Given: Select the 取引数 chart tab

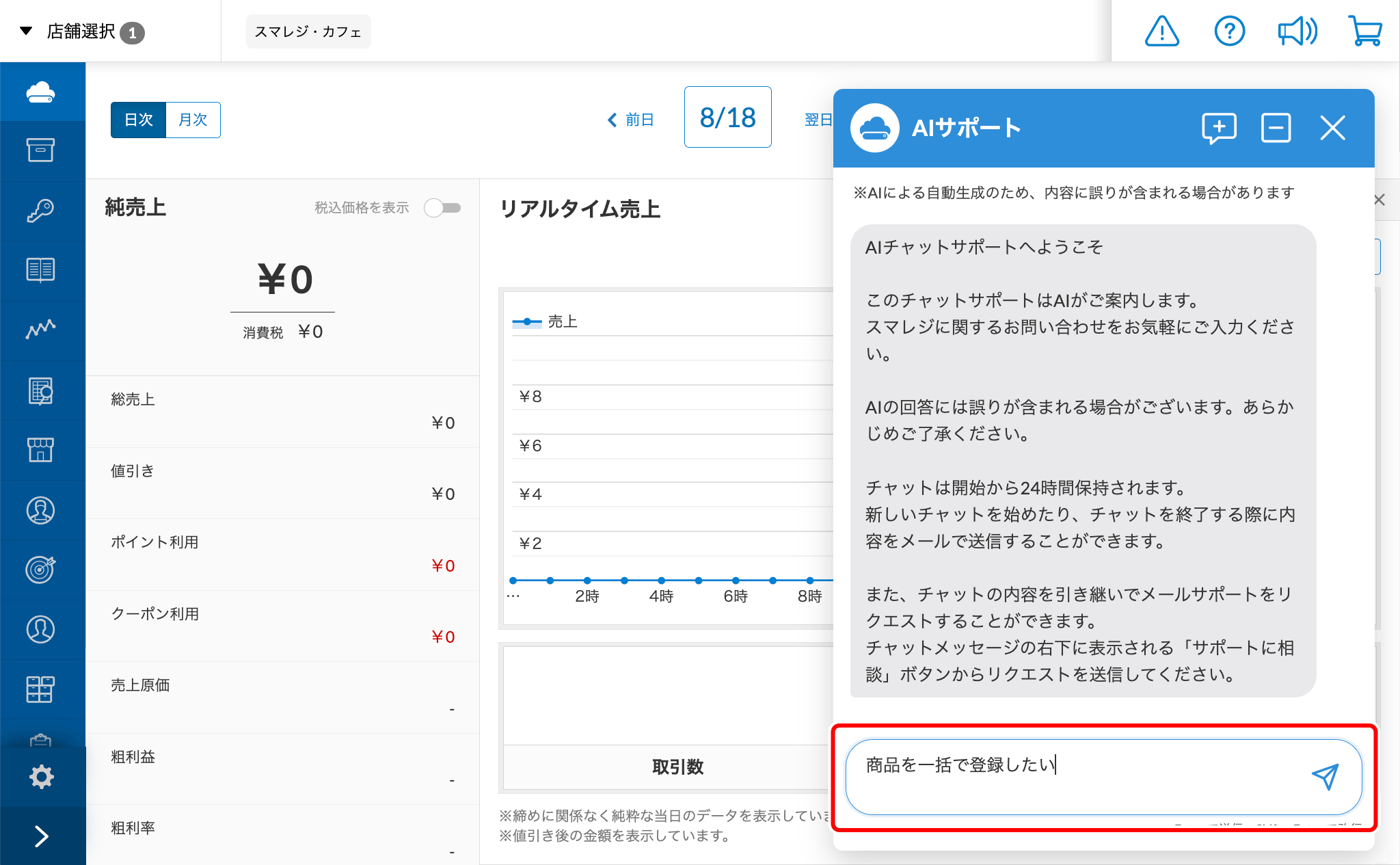Looking at the screenshot, I should tap(677, 767).
